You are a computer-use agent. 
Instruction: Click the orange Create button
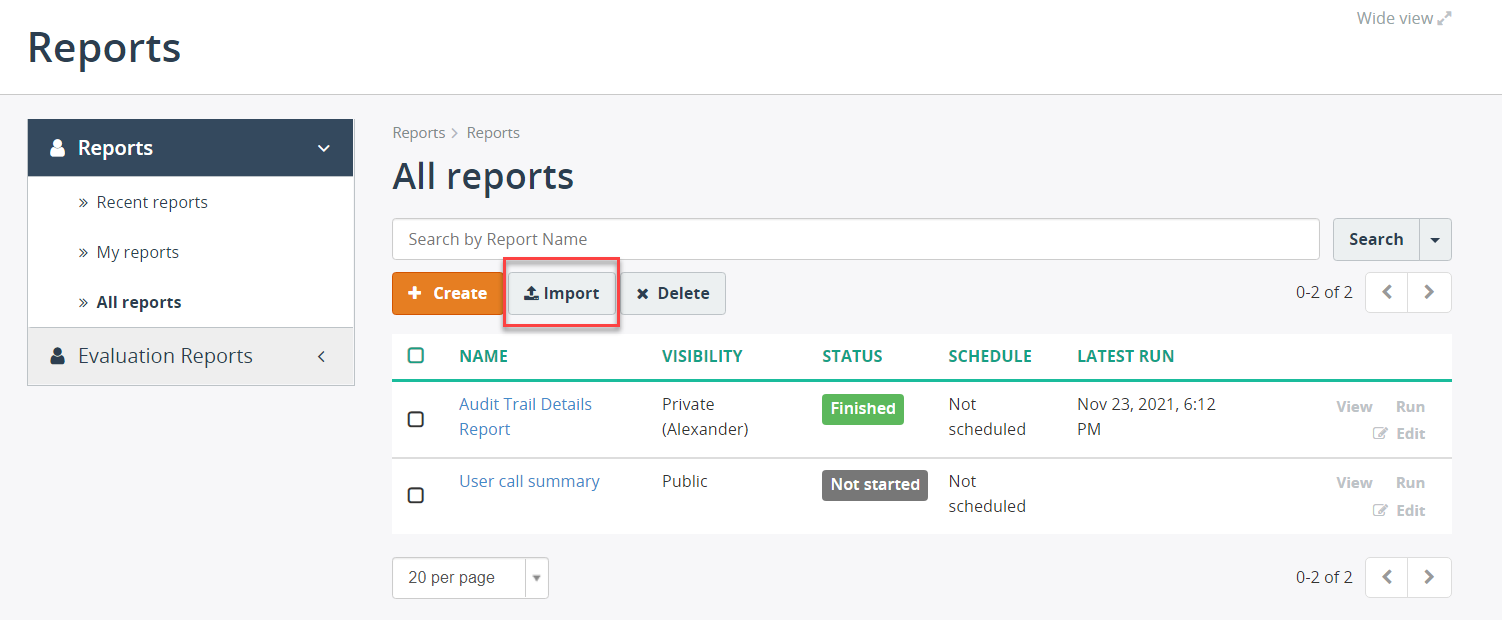pyautogui.click(x=447, y=293)
